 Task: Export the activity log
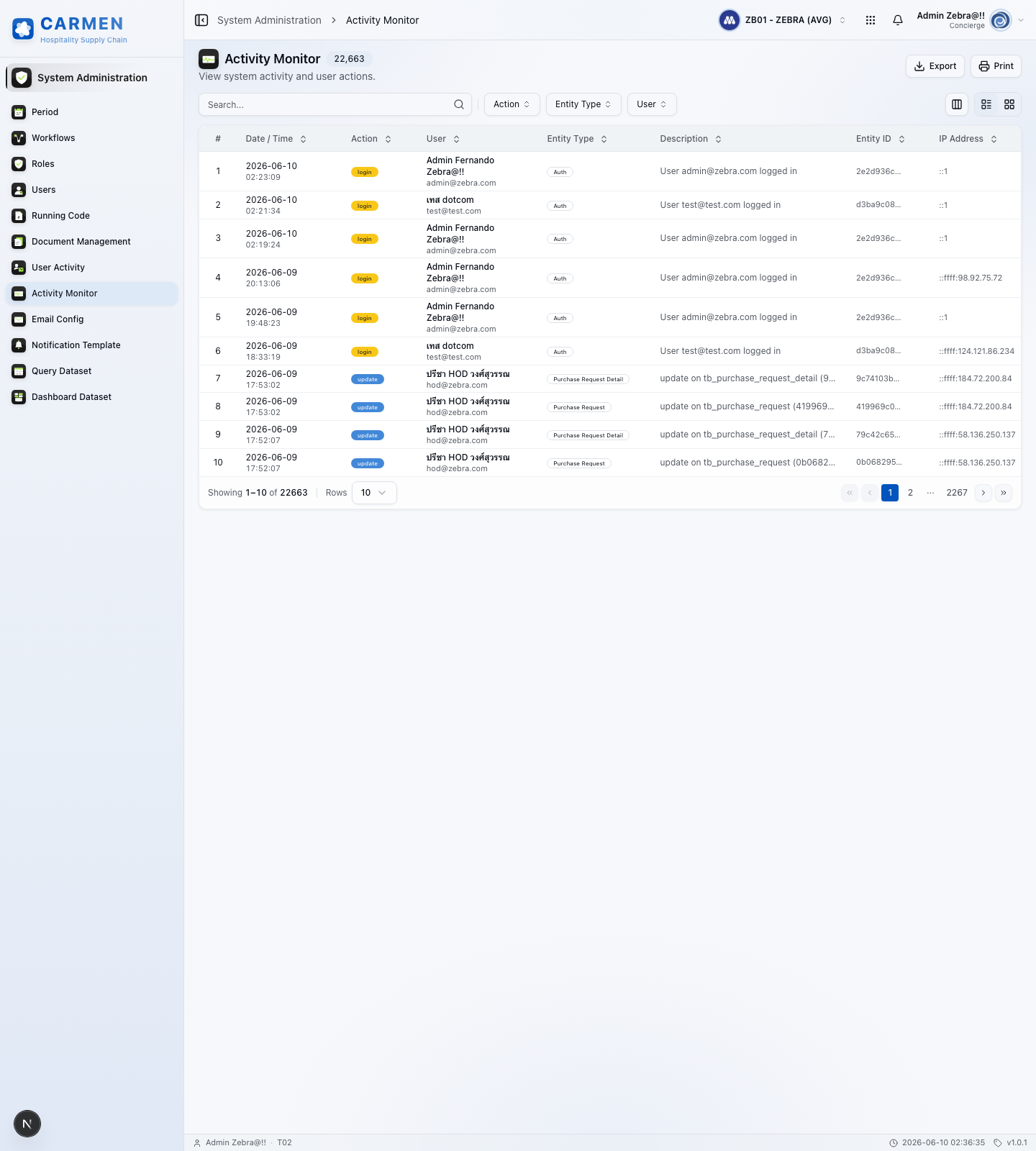click(x=935, y=66)
